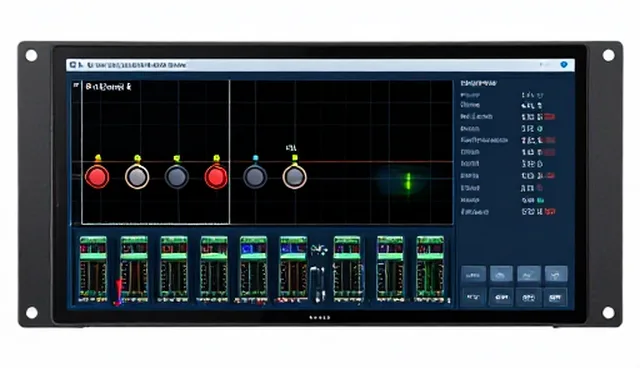The image size is (640, 368).
Task: Click the red badge on the last readout row
Action: click(550, 212)
